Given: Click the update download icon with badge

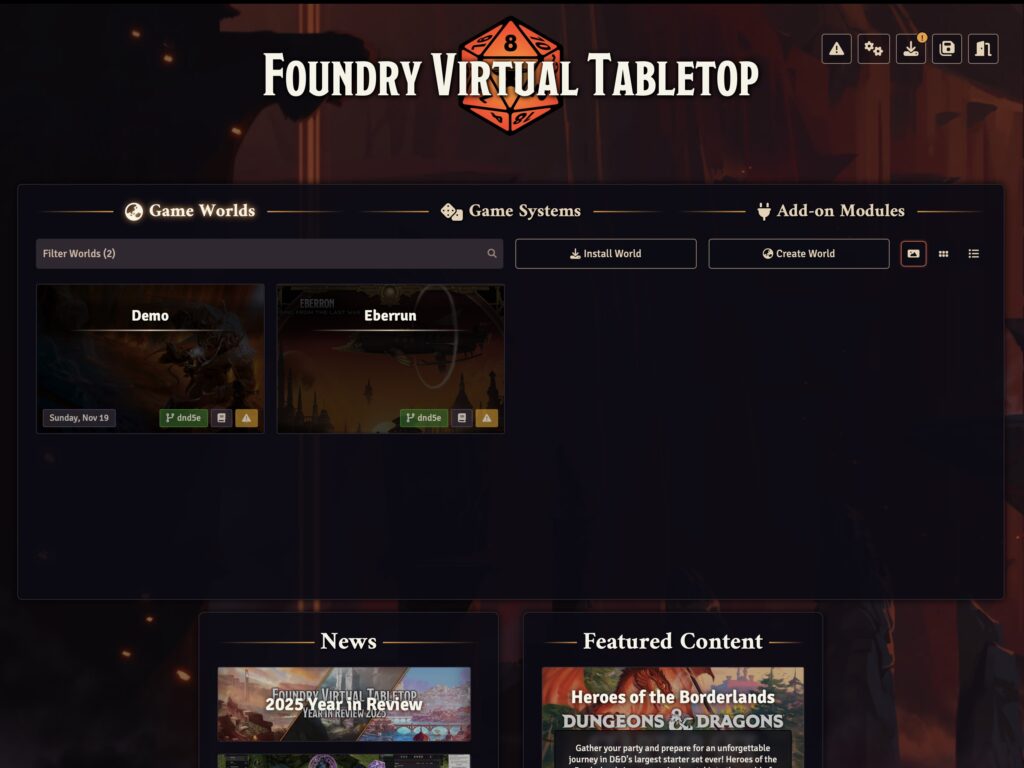Looking at the screenshot, I should tap(910, 49).
